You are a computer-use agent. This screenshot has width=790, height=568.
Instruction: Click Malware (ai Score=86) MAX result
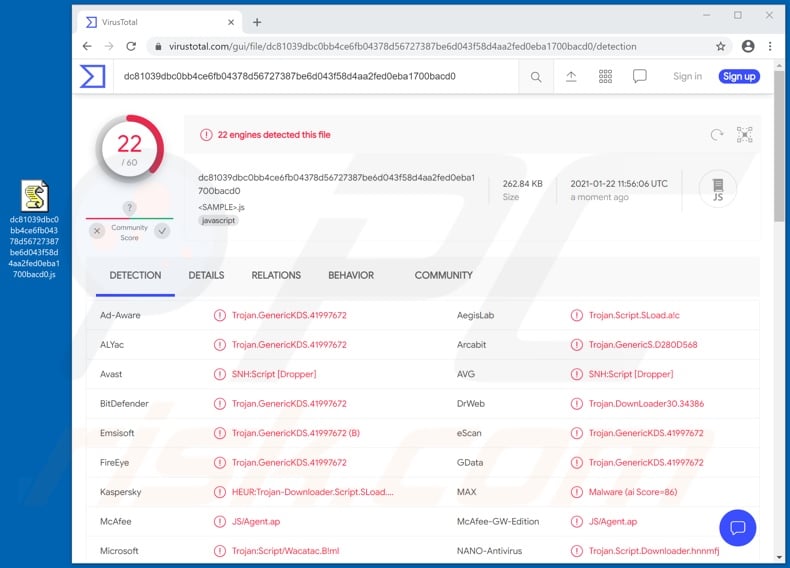633,492
